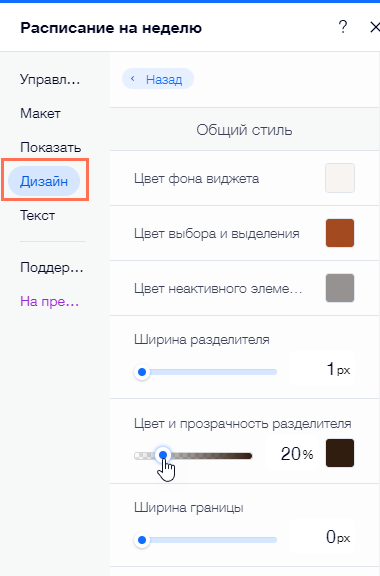Switch to the Показать tab
This screenshot has width=380, height=576.
(51, 147)
